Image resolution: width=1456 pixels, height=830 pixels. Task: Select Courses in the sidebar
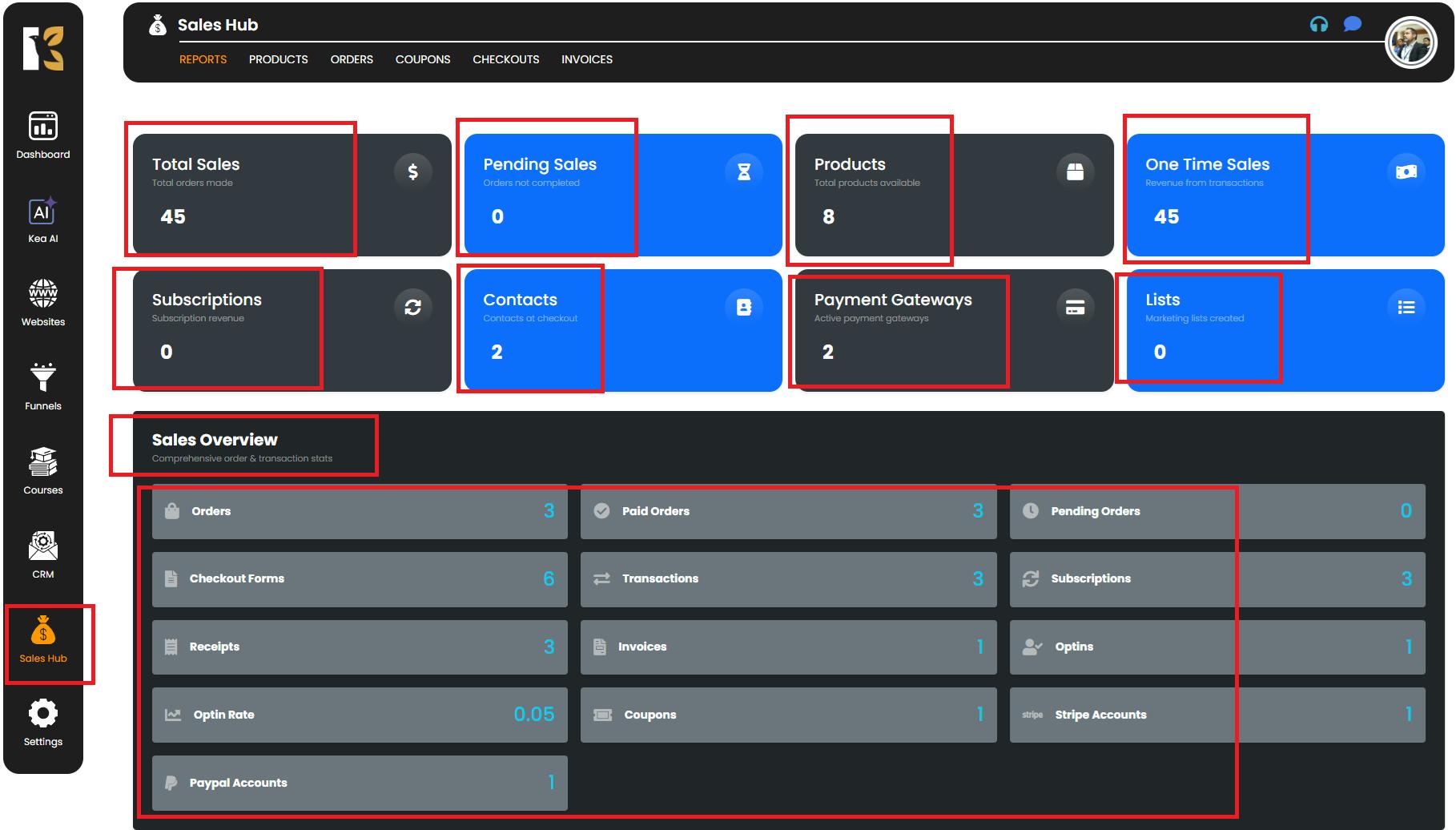tap(43, 470)
